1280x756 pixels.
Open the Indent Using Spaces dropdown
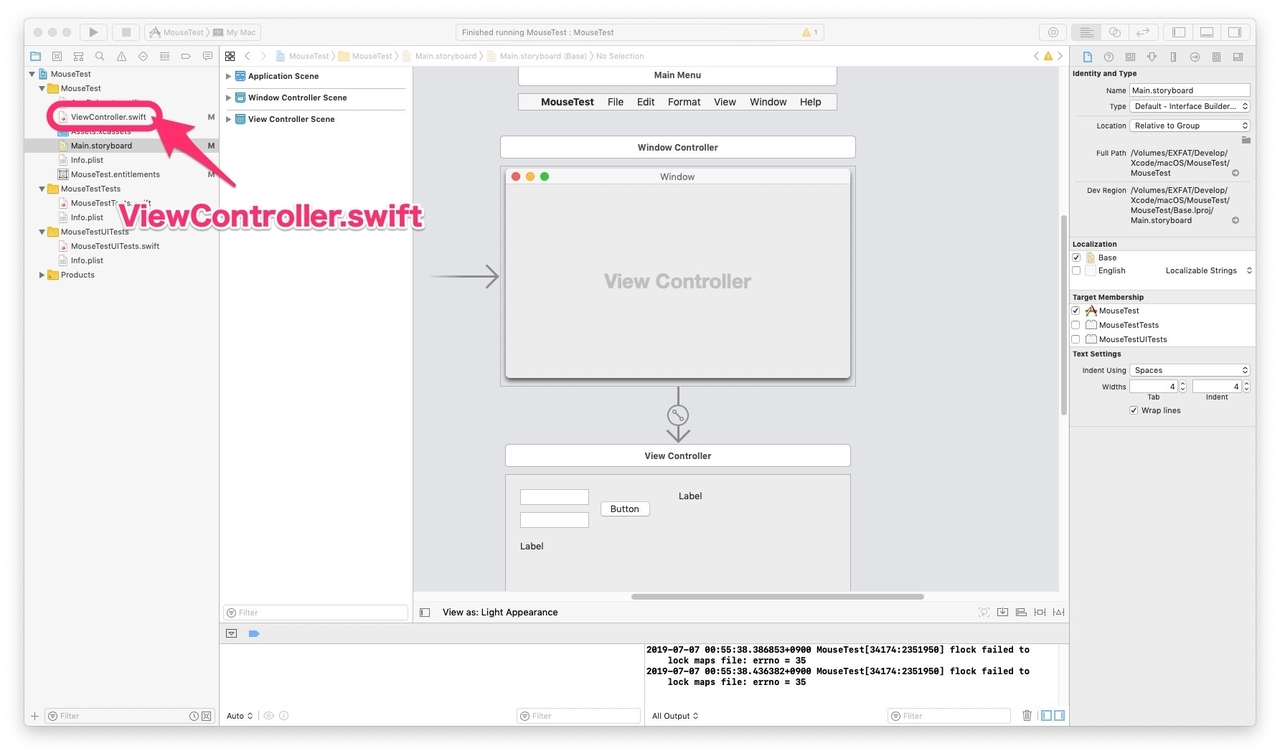point(1190,370)
